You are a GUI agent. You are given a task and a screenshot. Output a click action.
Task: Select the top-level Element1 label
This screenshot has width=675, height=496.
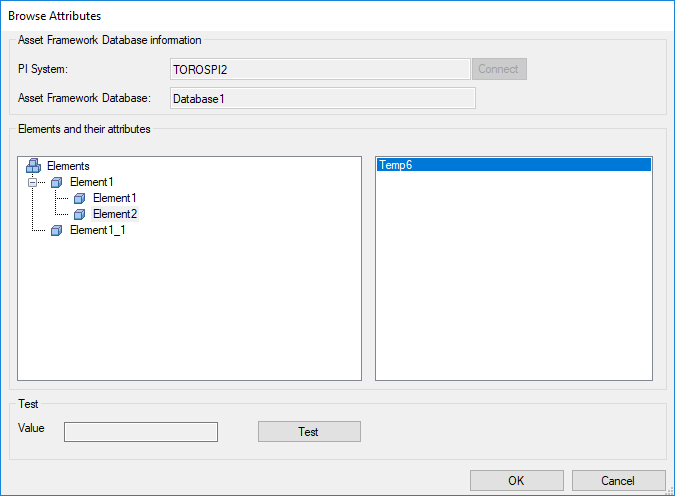[91, 182]
